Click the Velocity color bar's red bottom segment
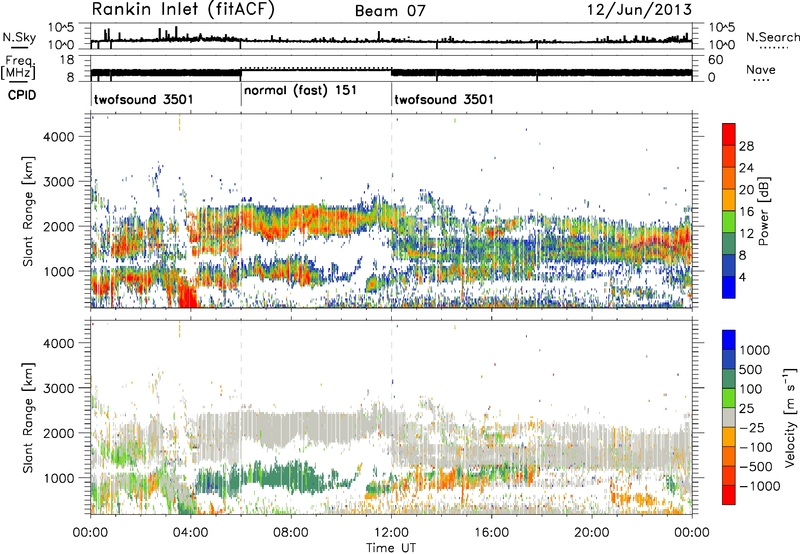Viewport: 800px width, 554px height. (x=729, y=495)
